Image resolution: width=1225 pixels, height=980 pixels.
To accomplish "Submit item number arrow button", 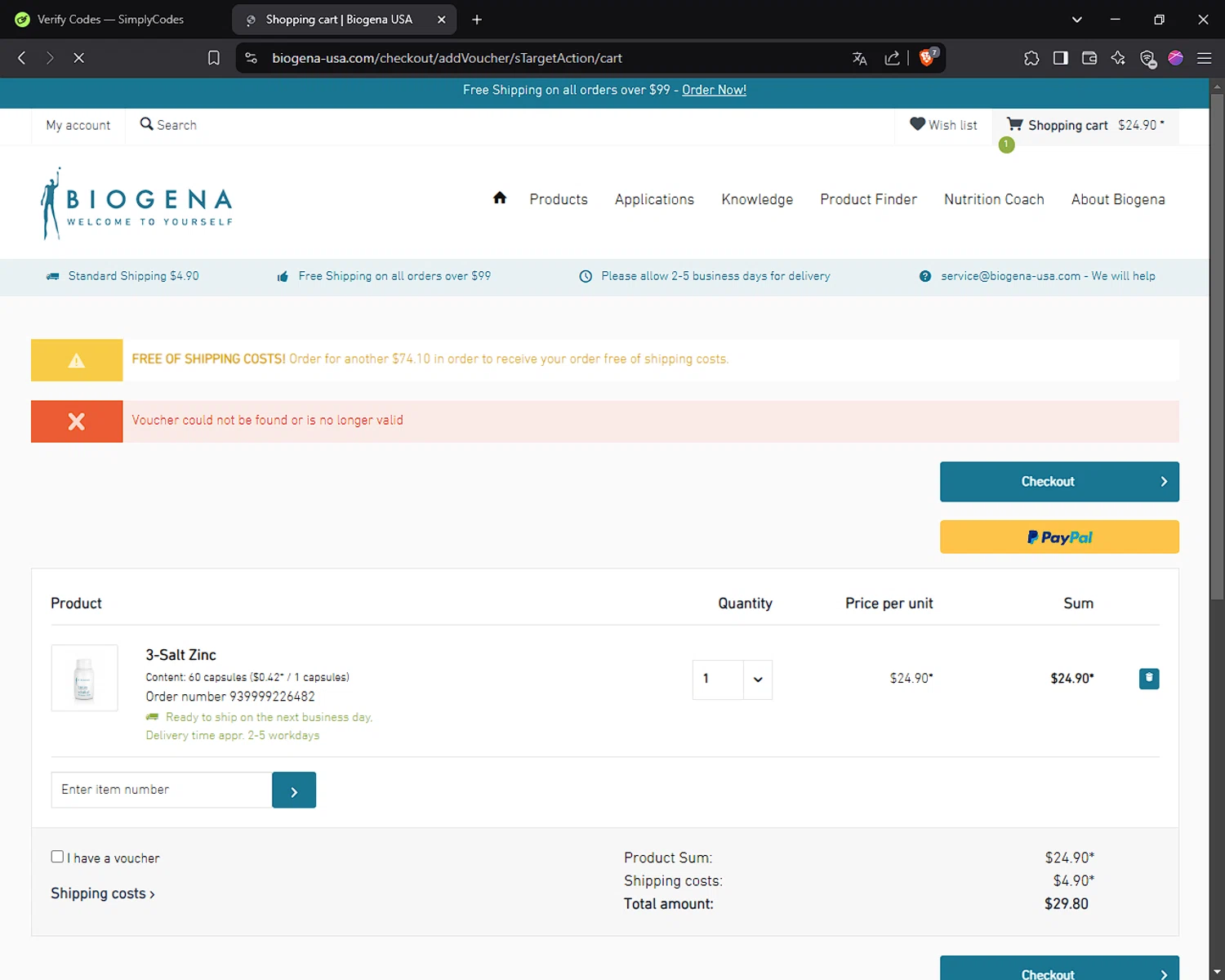I will click(x=294, y=791).
